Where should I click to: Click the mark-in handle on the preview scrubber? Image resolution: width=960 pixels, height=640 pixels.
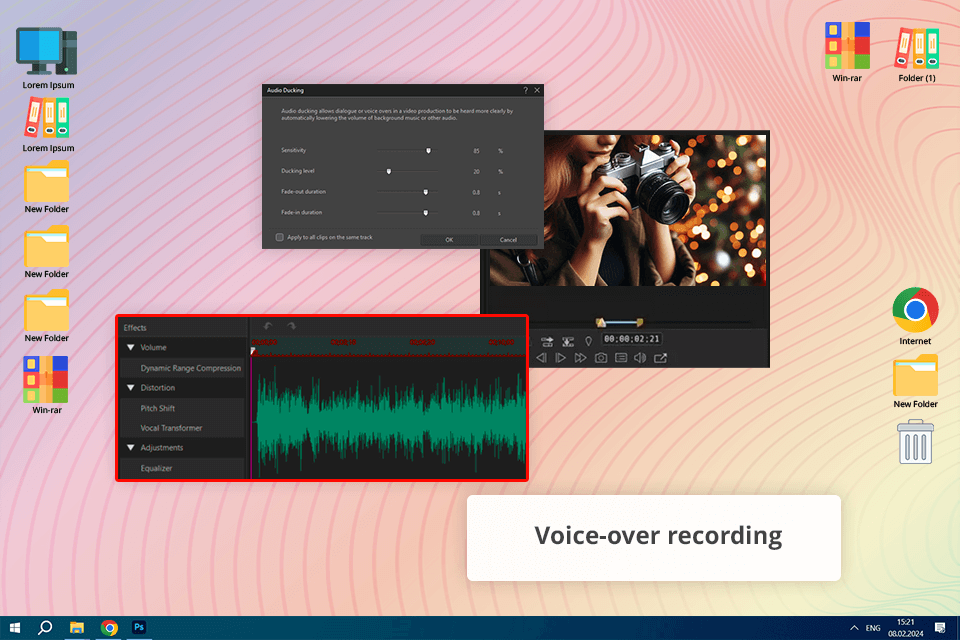point(601,322)
